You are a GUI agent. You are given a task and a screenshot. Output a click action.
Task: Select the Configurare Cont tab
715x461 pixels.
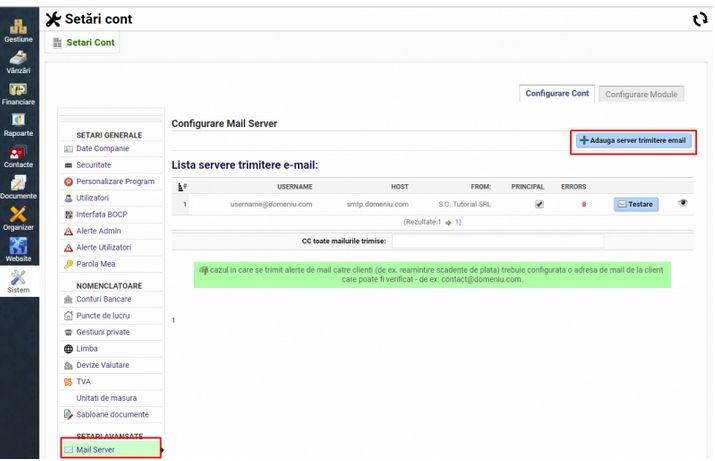click(x=558, y=94)
